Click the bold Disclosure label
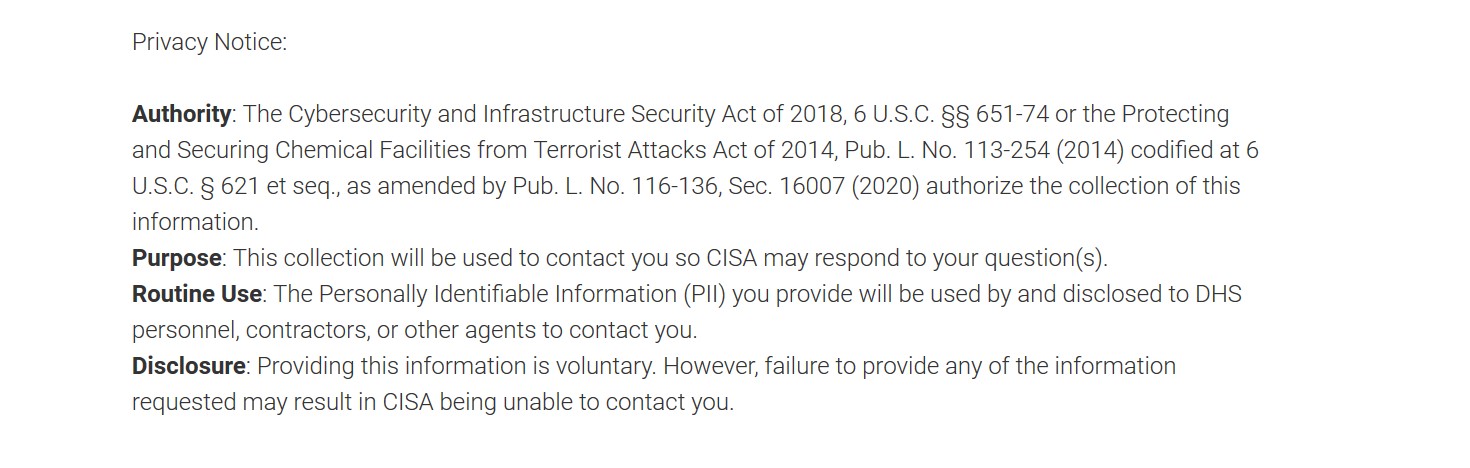1470x468 pixels. point(188,366)
